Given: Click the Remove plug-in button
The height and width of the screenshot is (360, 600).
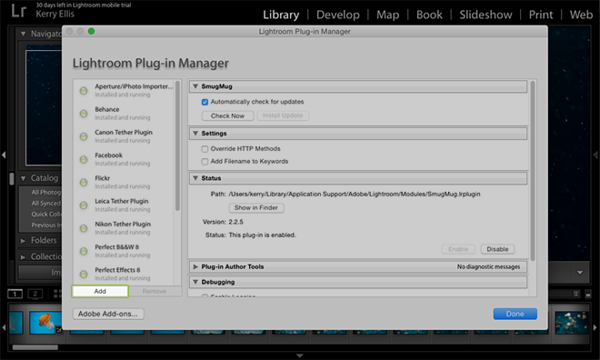Looking at the screenshot, I should tap(154, 291).
